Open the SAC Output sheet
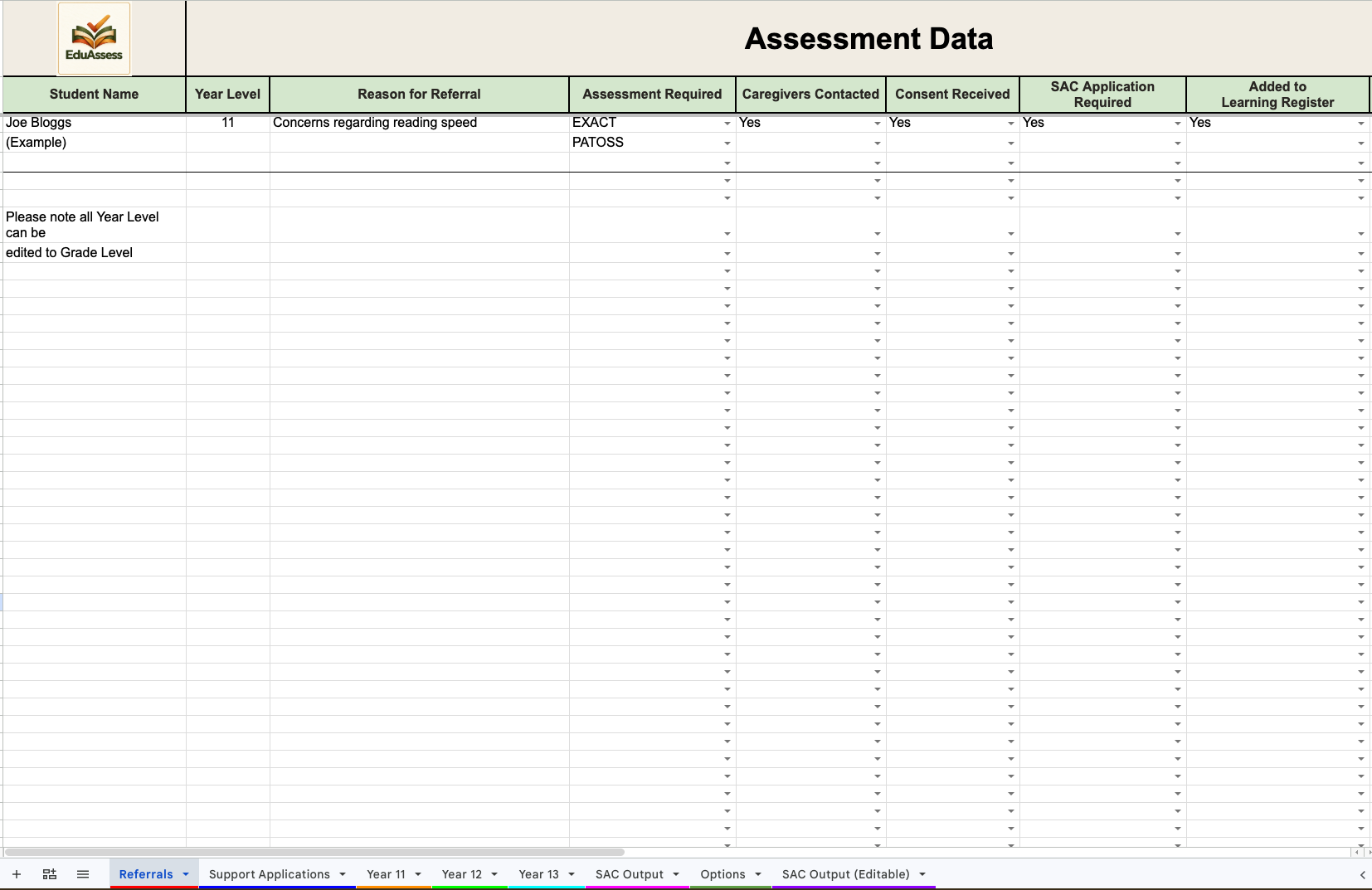This screenshot has width=1372, height=890. (x=630, y=874)
